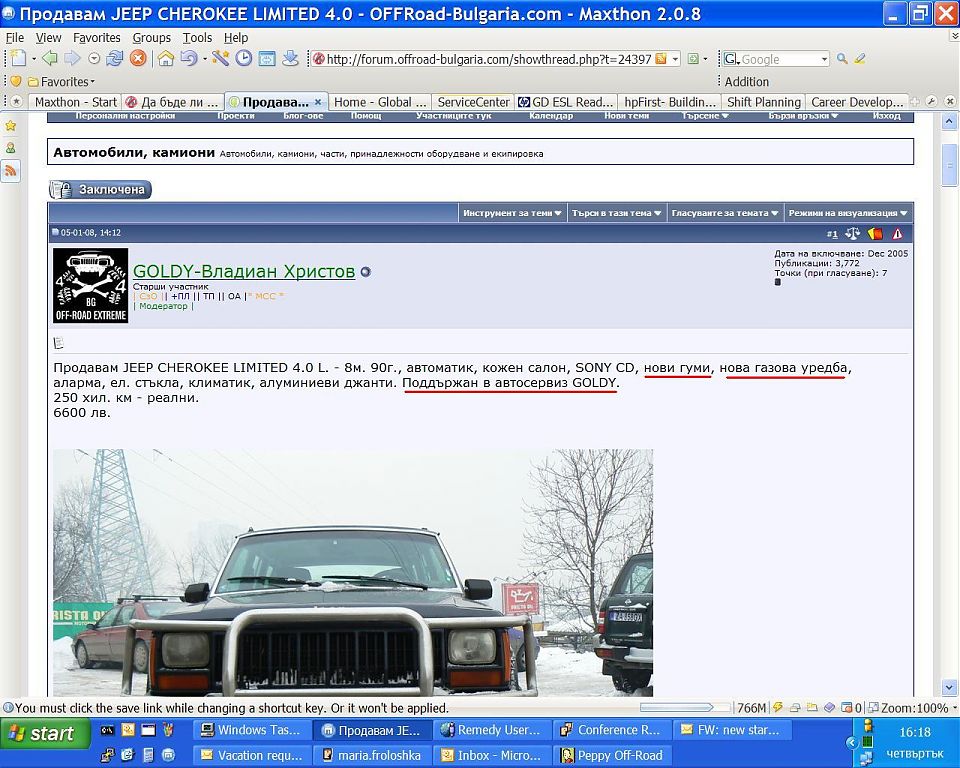Click the 'Календар' forum nav link
Viewport: 960px width, 768px height.
tap(550, 115)
